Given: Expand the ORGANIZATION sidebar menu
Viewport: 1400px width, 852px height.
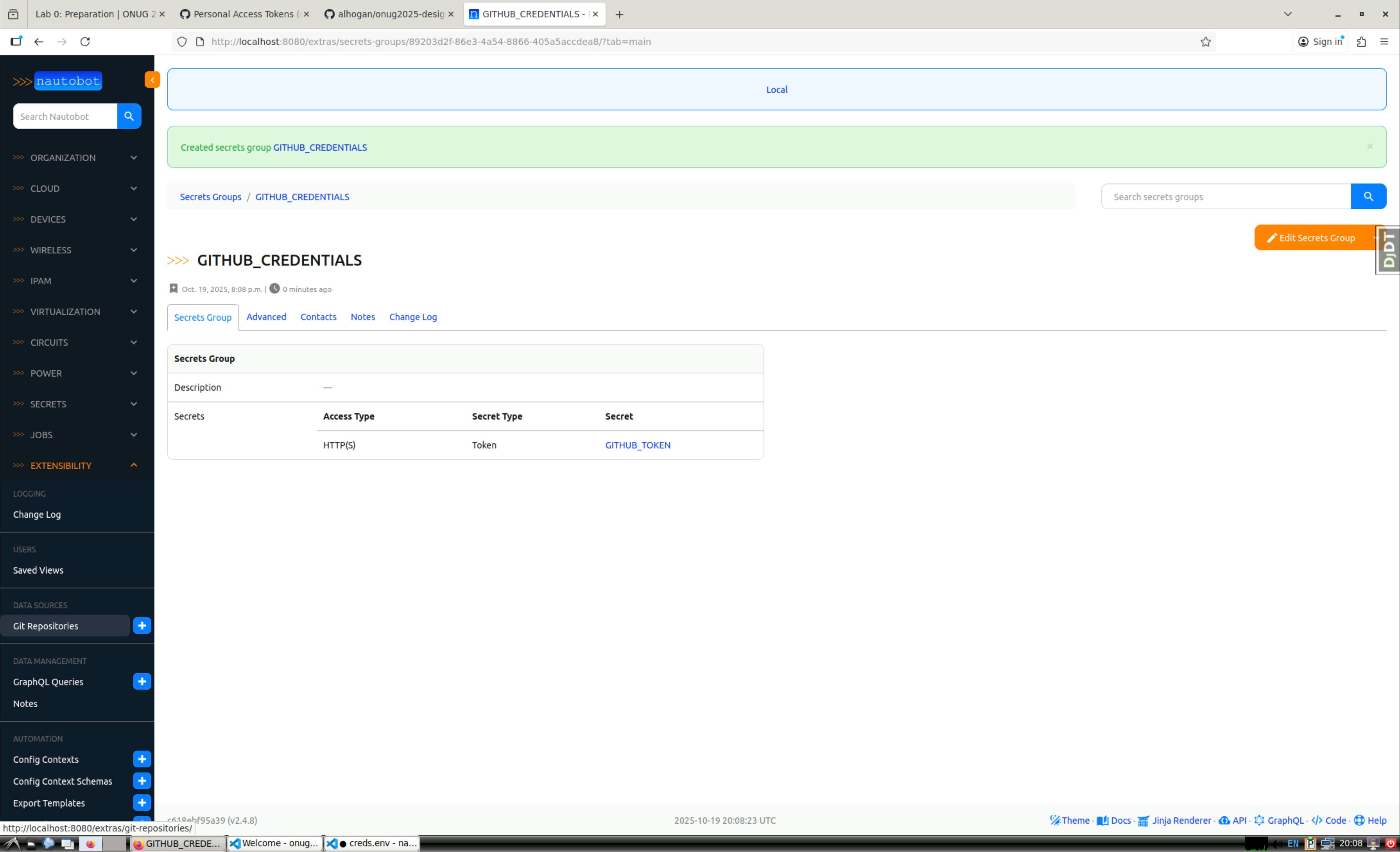Looking at the screenshot, I should click(77, 158).
